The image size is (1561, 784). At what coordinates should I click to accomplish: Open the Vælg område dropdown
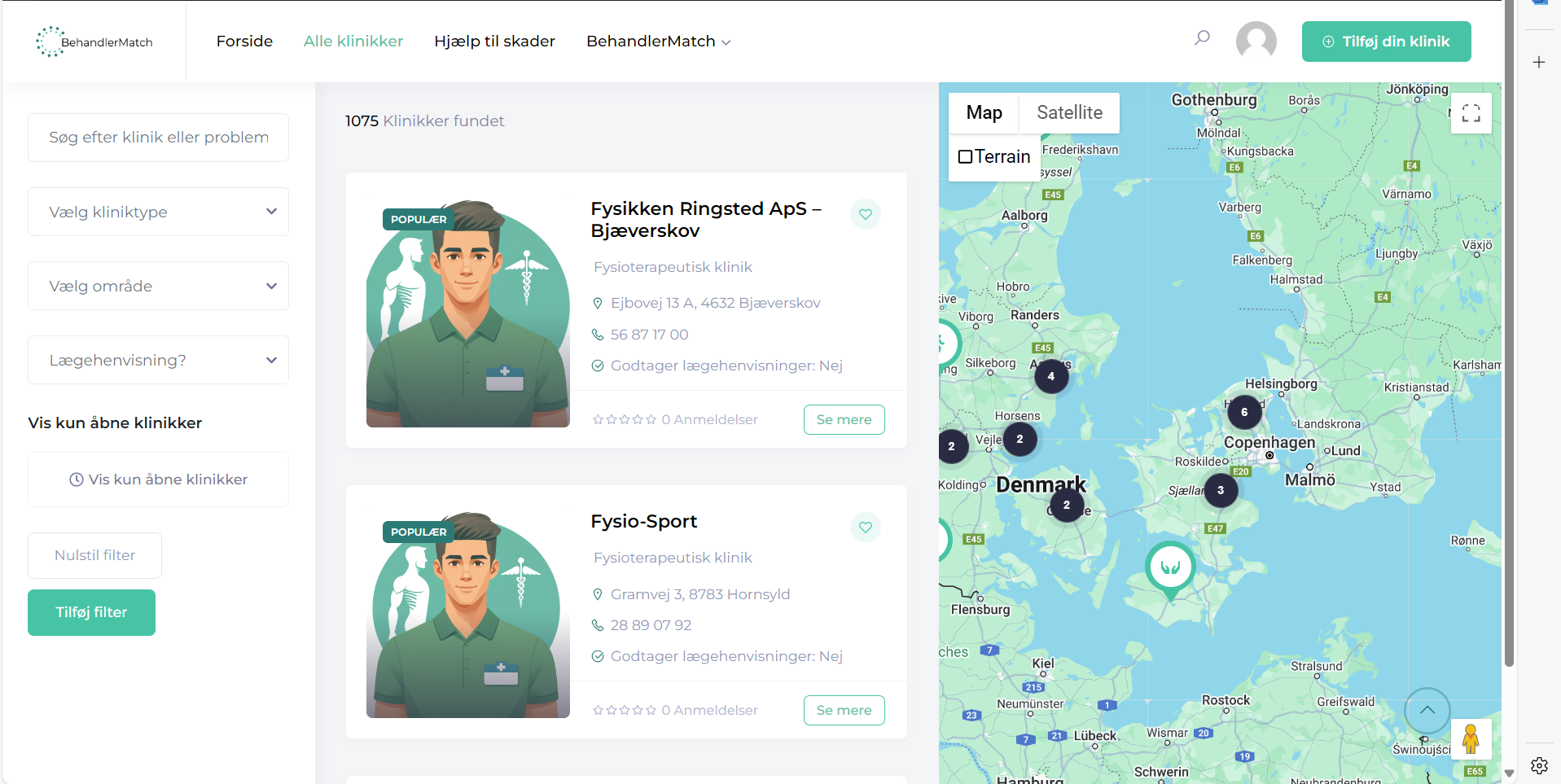point(158,286)
